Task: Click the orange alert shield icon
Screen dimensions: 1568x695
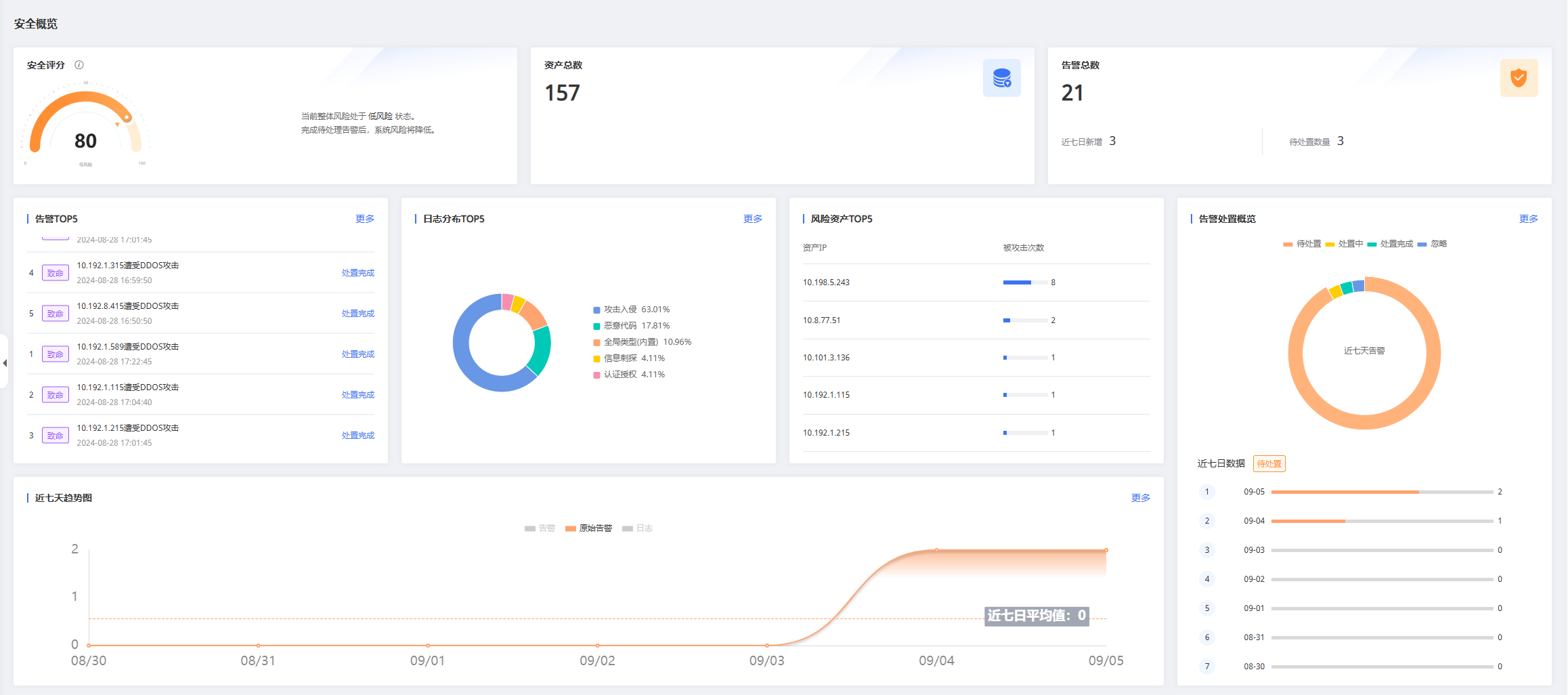Action: pos(1519,78)
